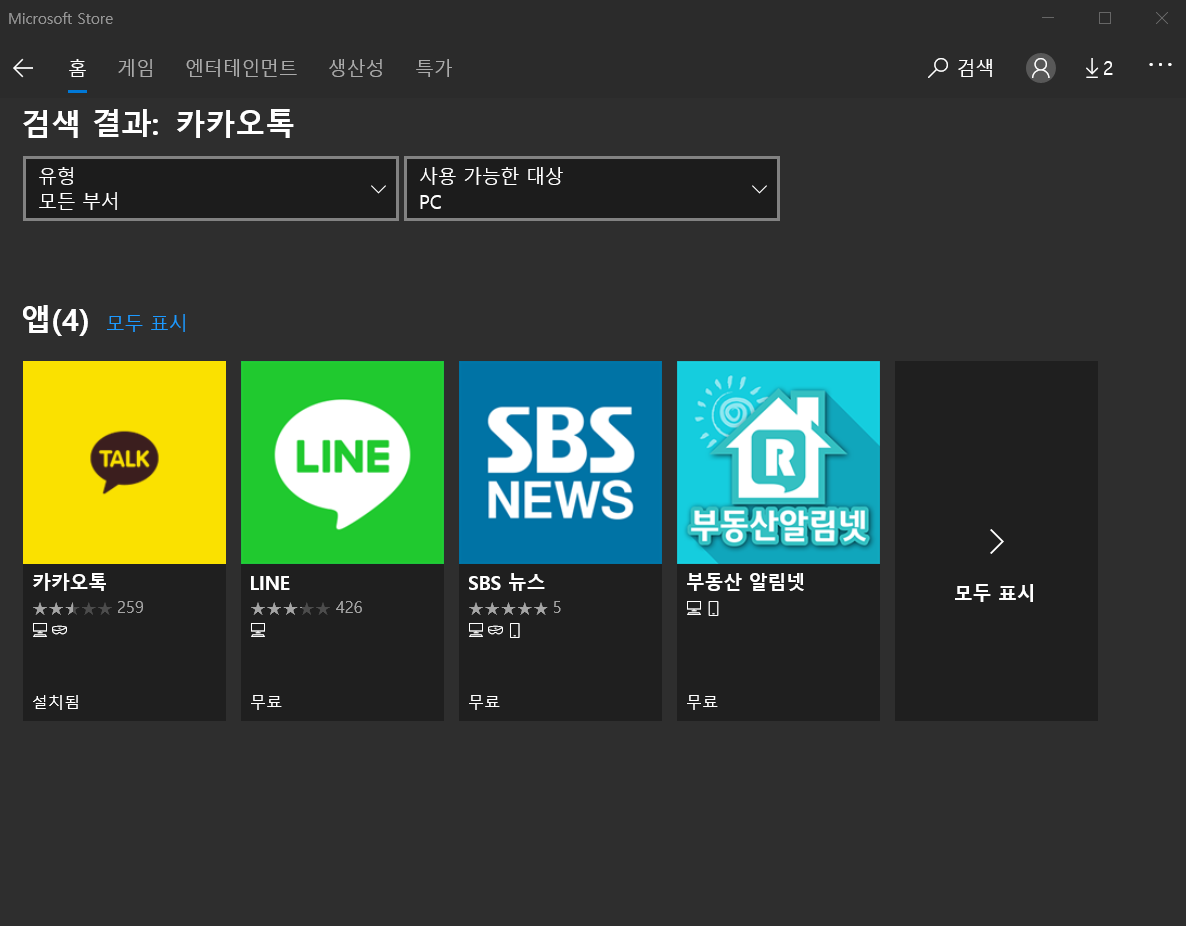
Task: Click the 무료 price under LINE
Action: pos(266,702)
